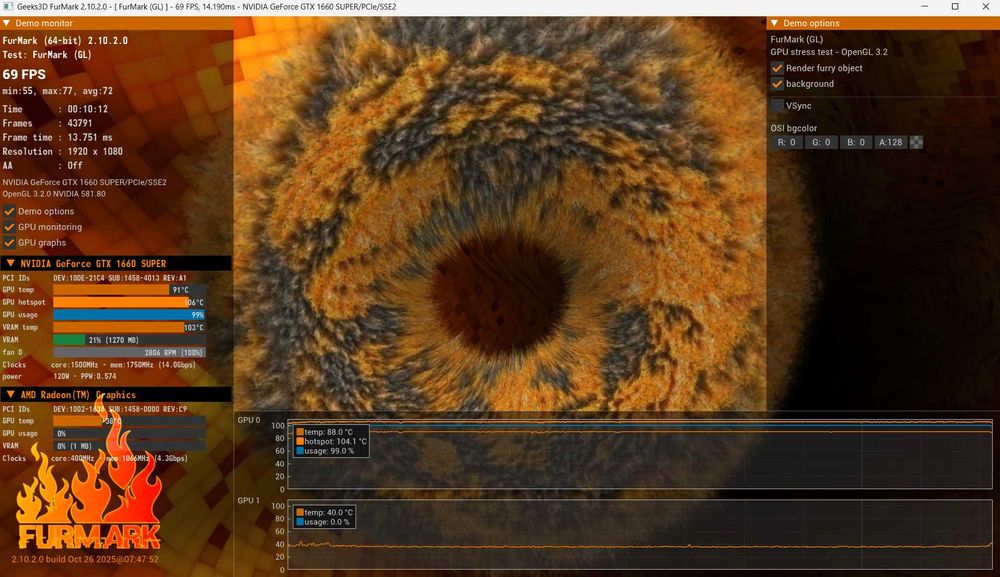
Task: Uncheck the GPU graphs checkbox
Action: [9, 242]
